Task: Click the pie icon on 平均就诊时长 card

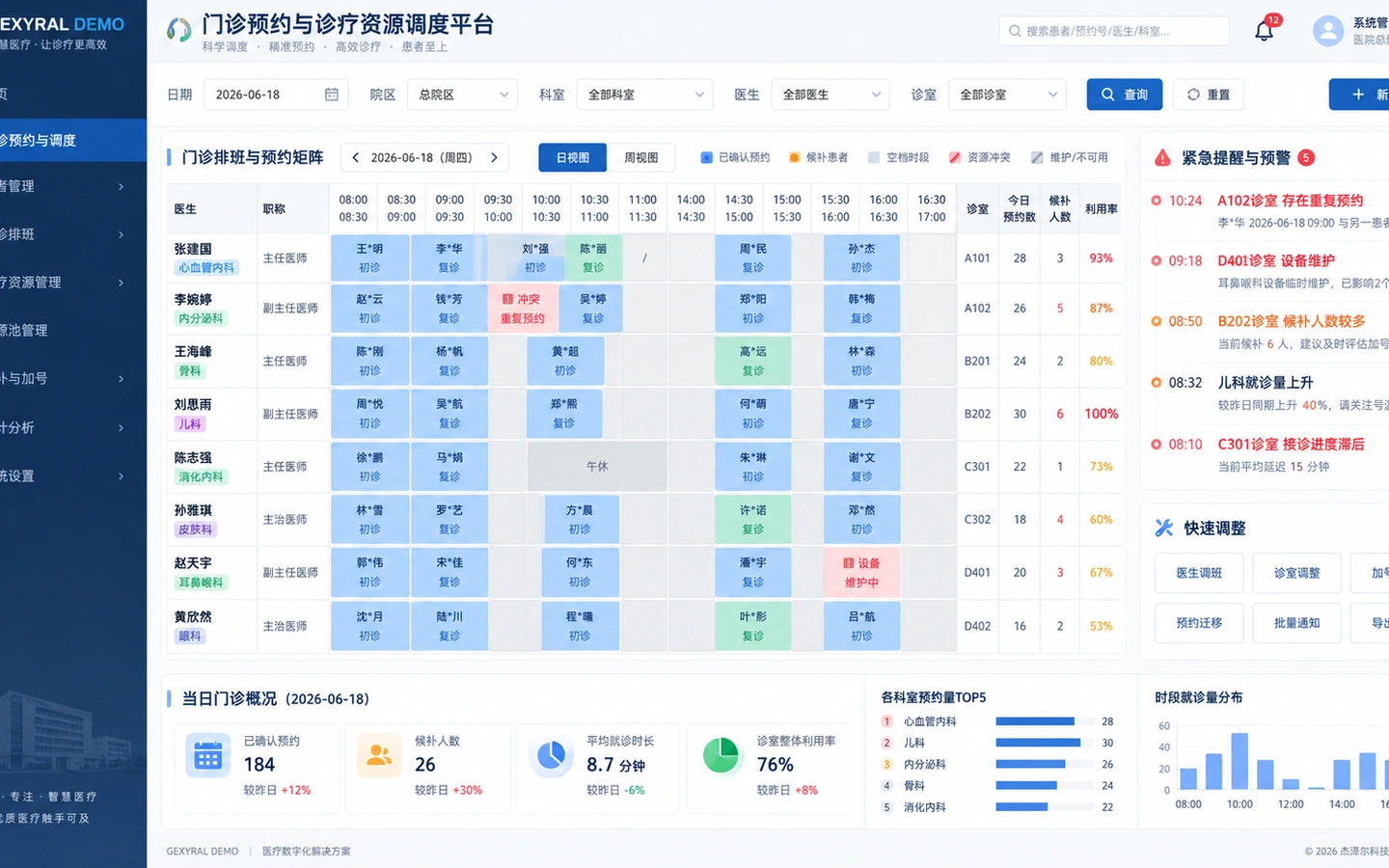Action: click(551, 756)
